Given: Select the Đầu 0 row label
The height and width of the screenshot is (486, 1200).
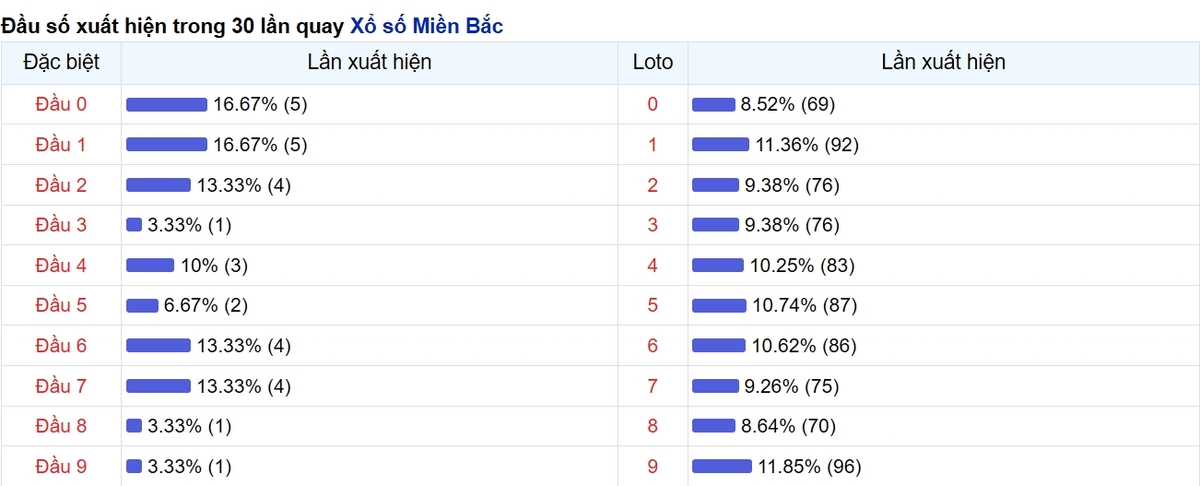Looking at the screenshot, I should coord(61,104).
